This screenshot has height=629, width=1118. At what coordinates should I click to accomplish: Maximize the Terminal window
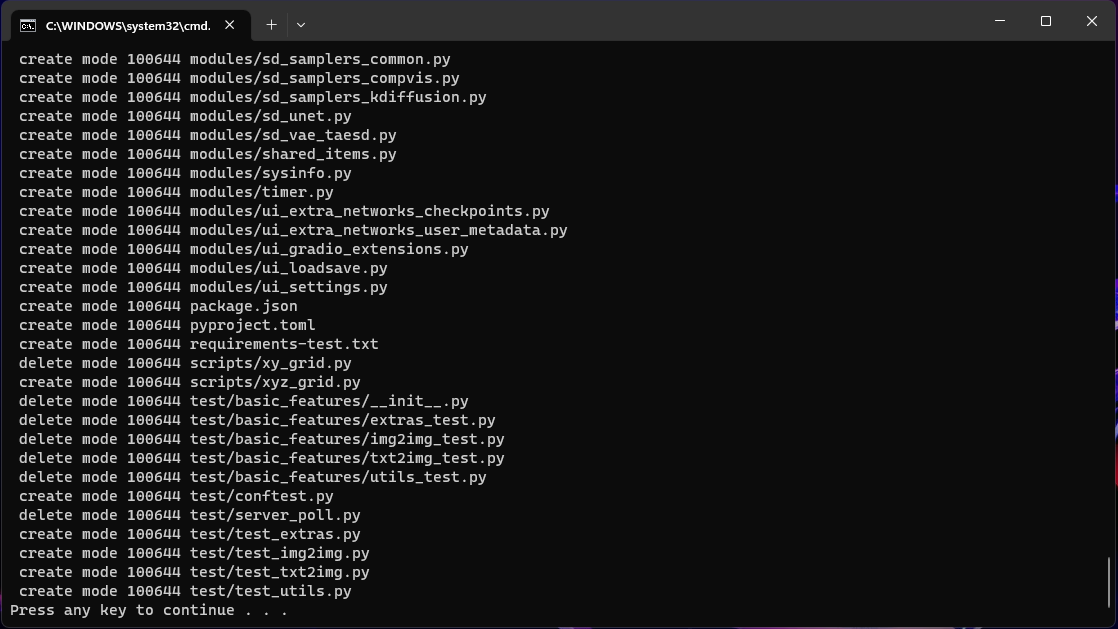click(1045, 20)
